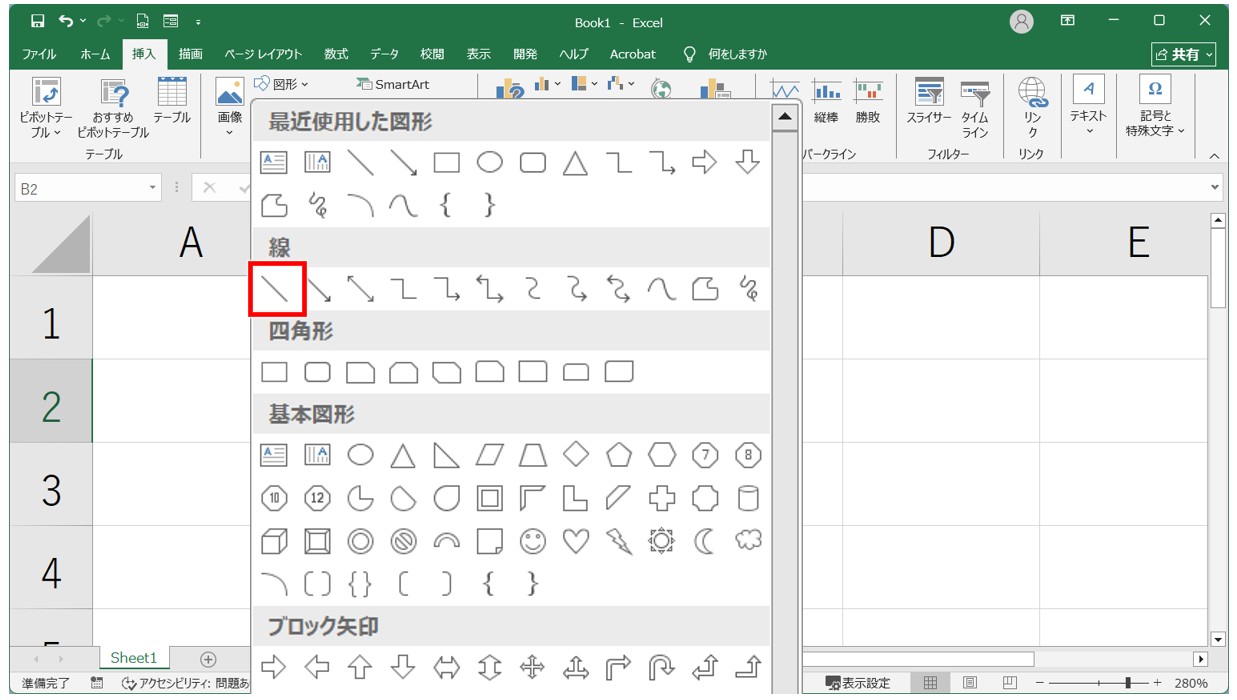Choose the plain rectangle in 四角形 section
This screenshot has width=1237, height=700.
pos(275,372)
